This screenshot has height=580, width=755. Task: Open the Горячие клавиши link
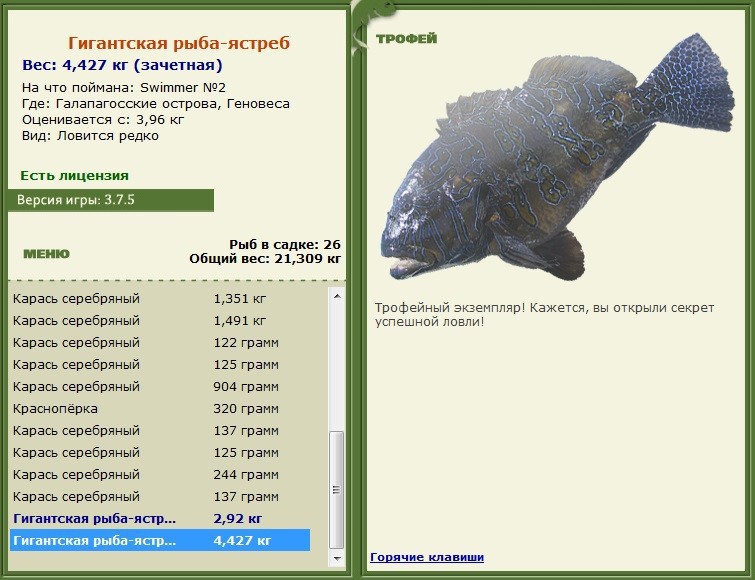(x=427, y=557)
